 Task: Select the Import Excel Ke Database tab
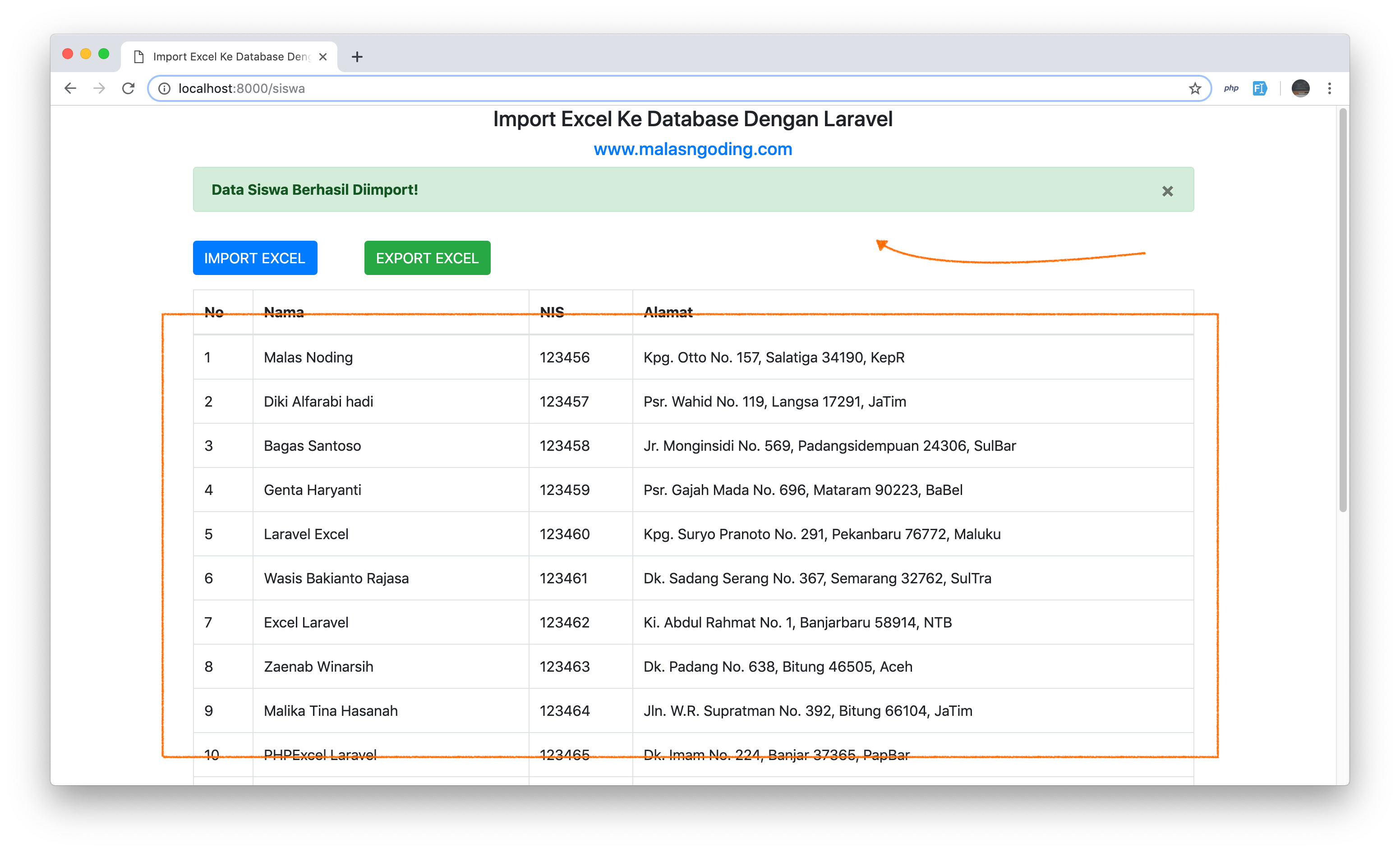[227, 56]
